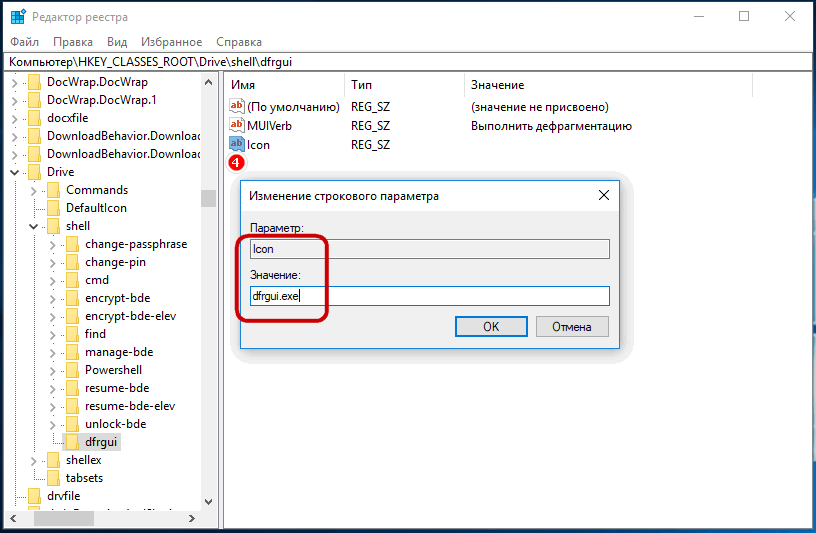Expand the DocWrap.DocWrap.1 key
Image resolution: width=816 pixels, height=533 pixels.
coord(15,100)
